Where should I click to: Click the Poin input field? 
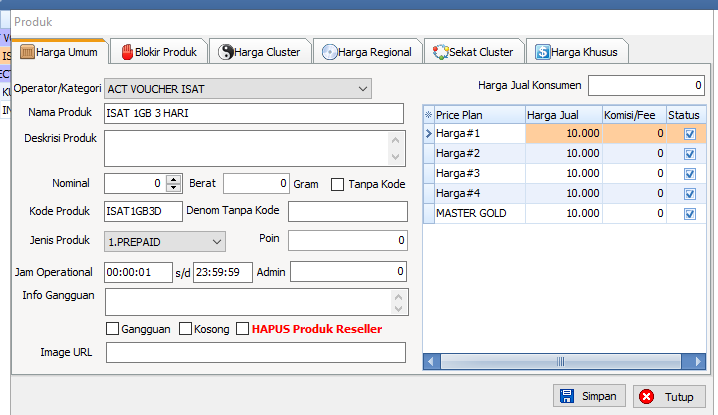[x=348, y=240]
